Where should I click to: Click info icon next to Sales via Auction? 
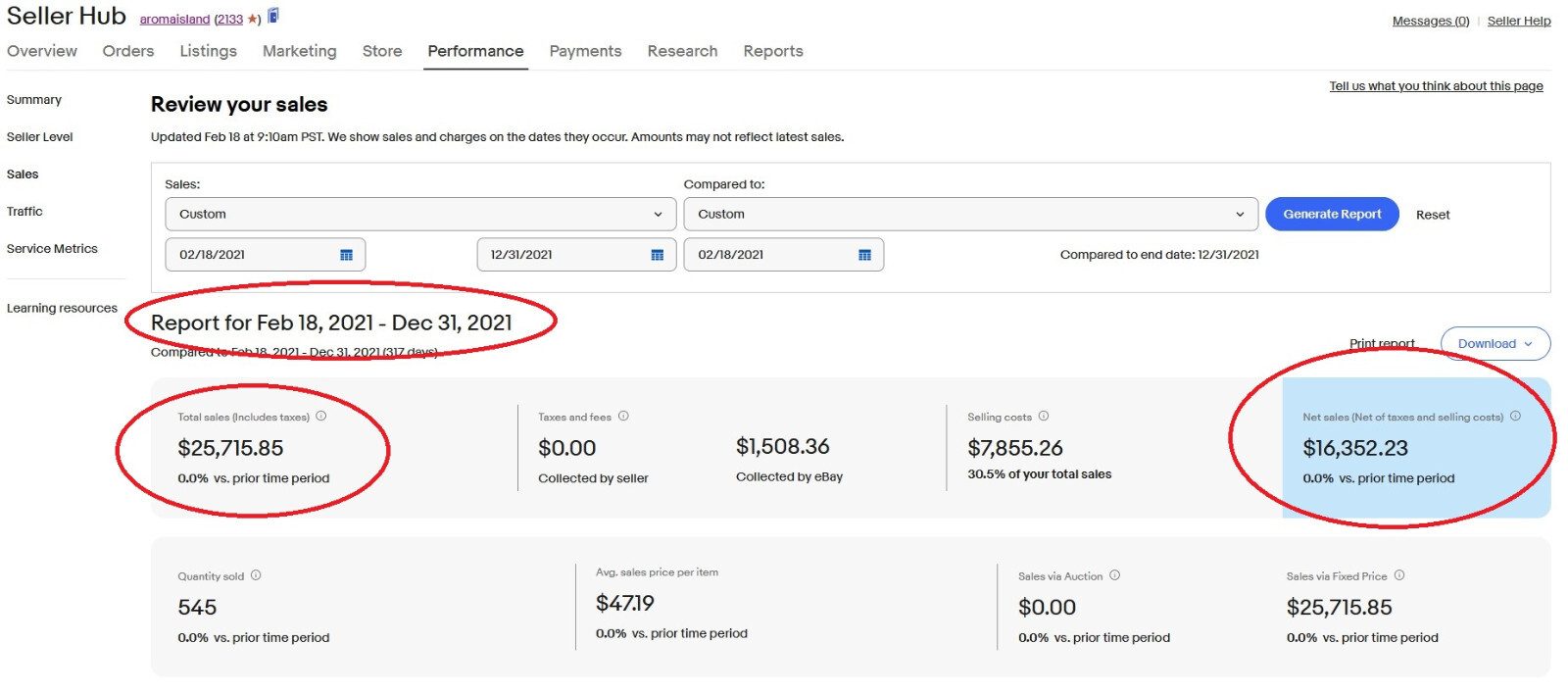[1114, 575]
